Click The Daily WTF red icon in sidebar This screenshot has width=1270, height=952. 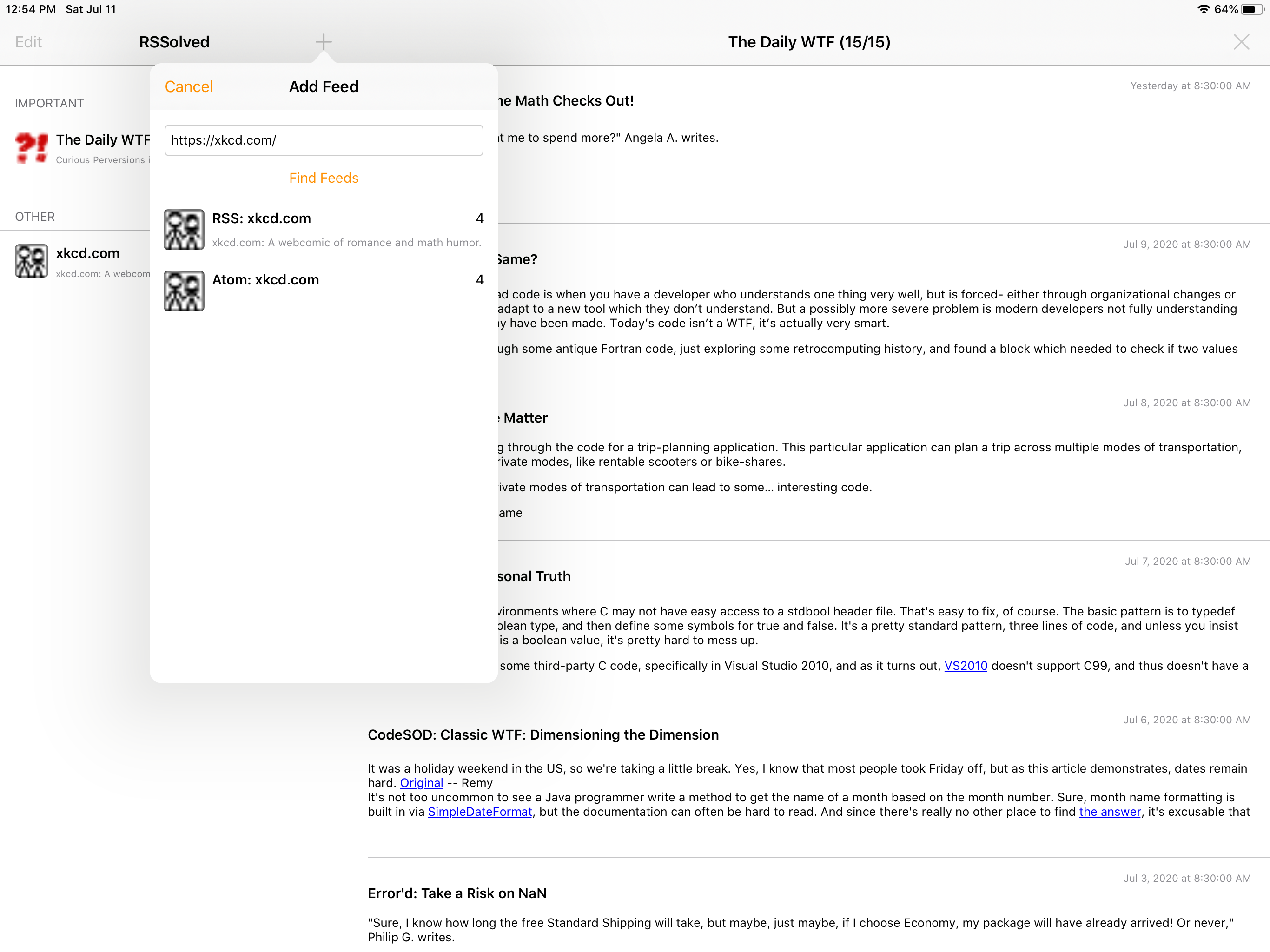click(32, 148)
